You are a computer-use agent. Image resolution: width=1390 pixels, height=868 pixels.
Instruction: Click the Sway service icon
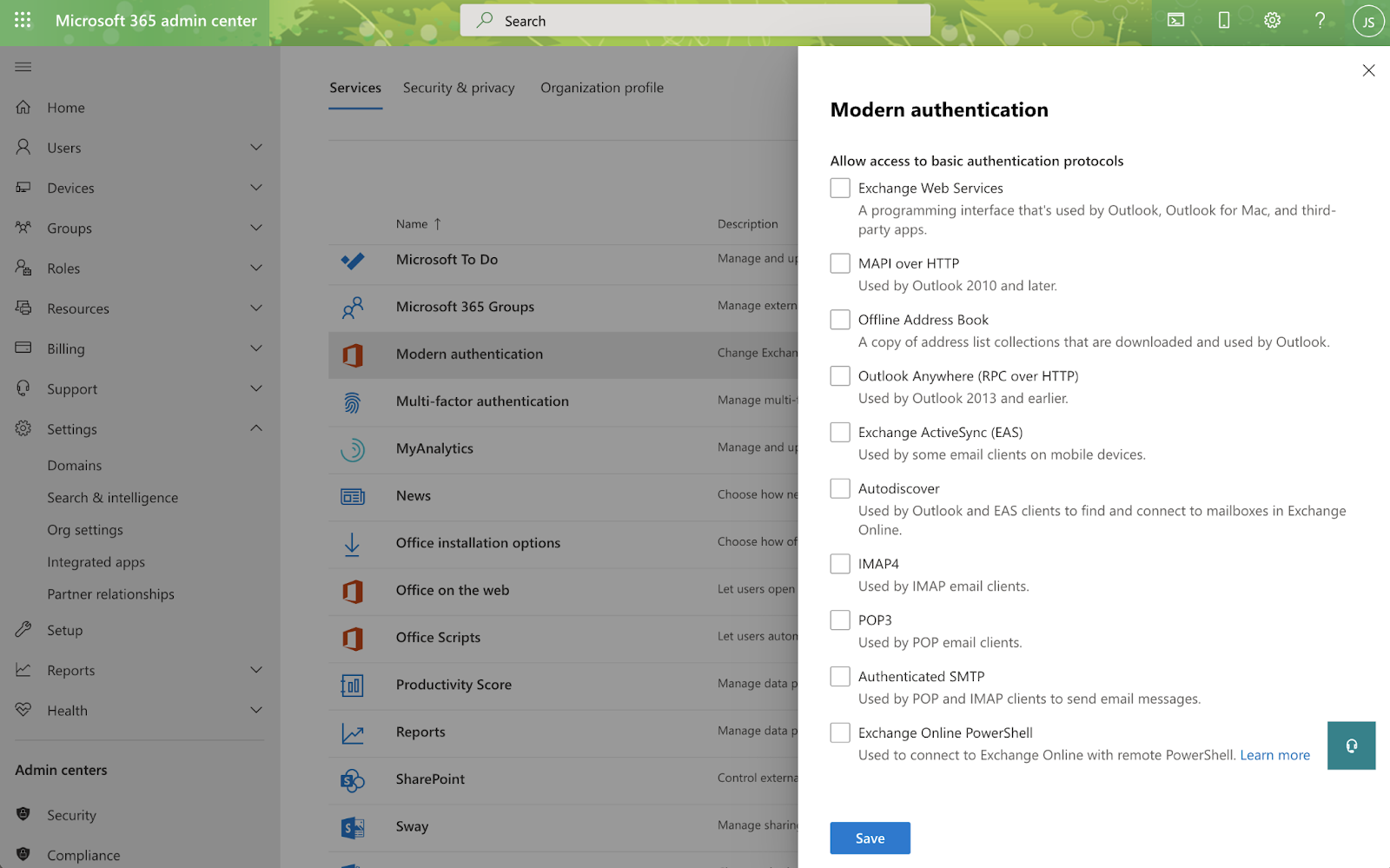tap(352, 827)
